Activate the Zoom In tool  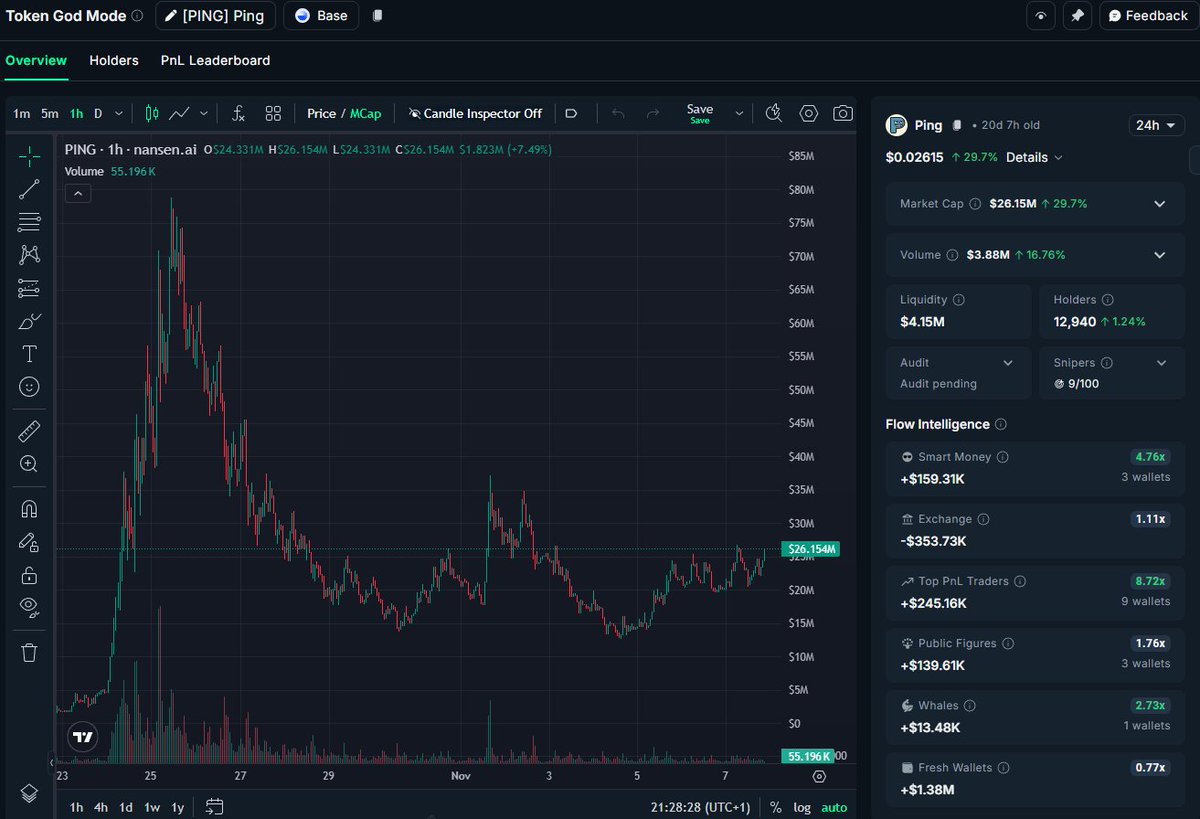tap(29, 464)
